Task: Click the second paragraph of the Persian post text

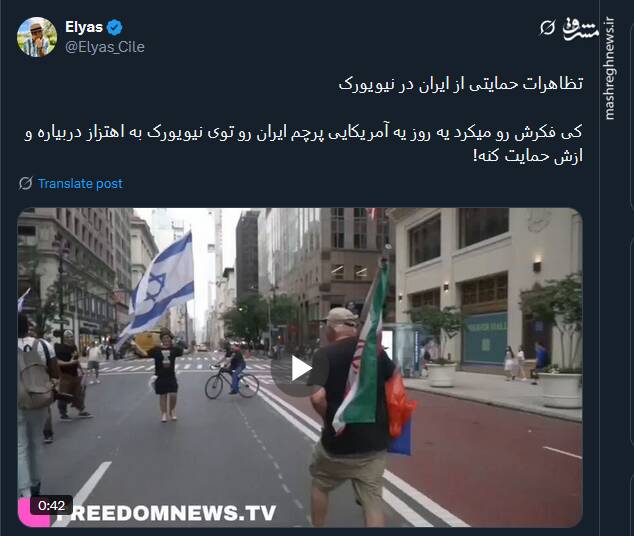Action: (x=303, y=144)
